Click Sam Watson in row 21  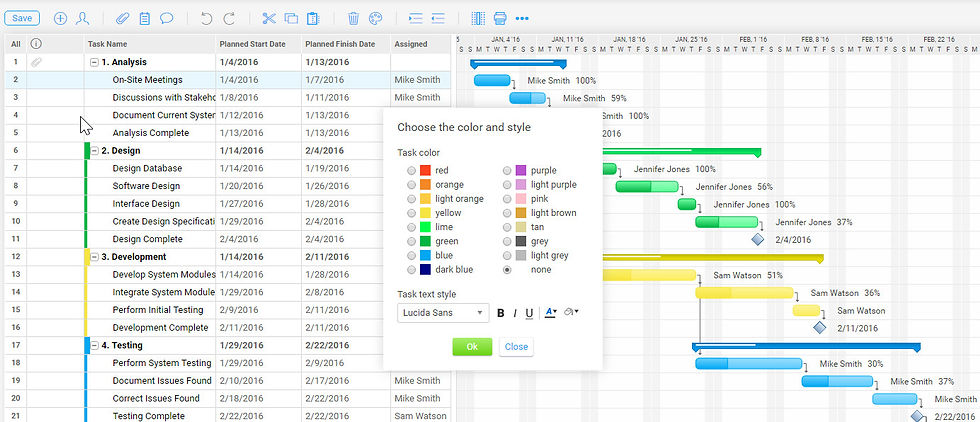coord(421,416)
